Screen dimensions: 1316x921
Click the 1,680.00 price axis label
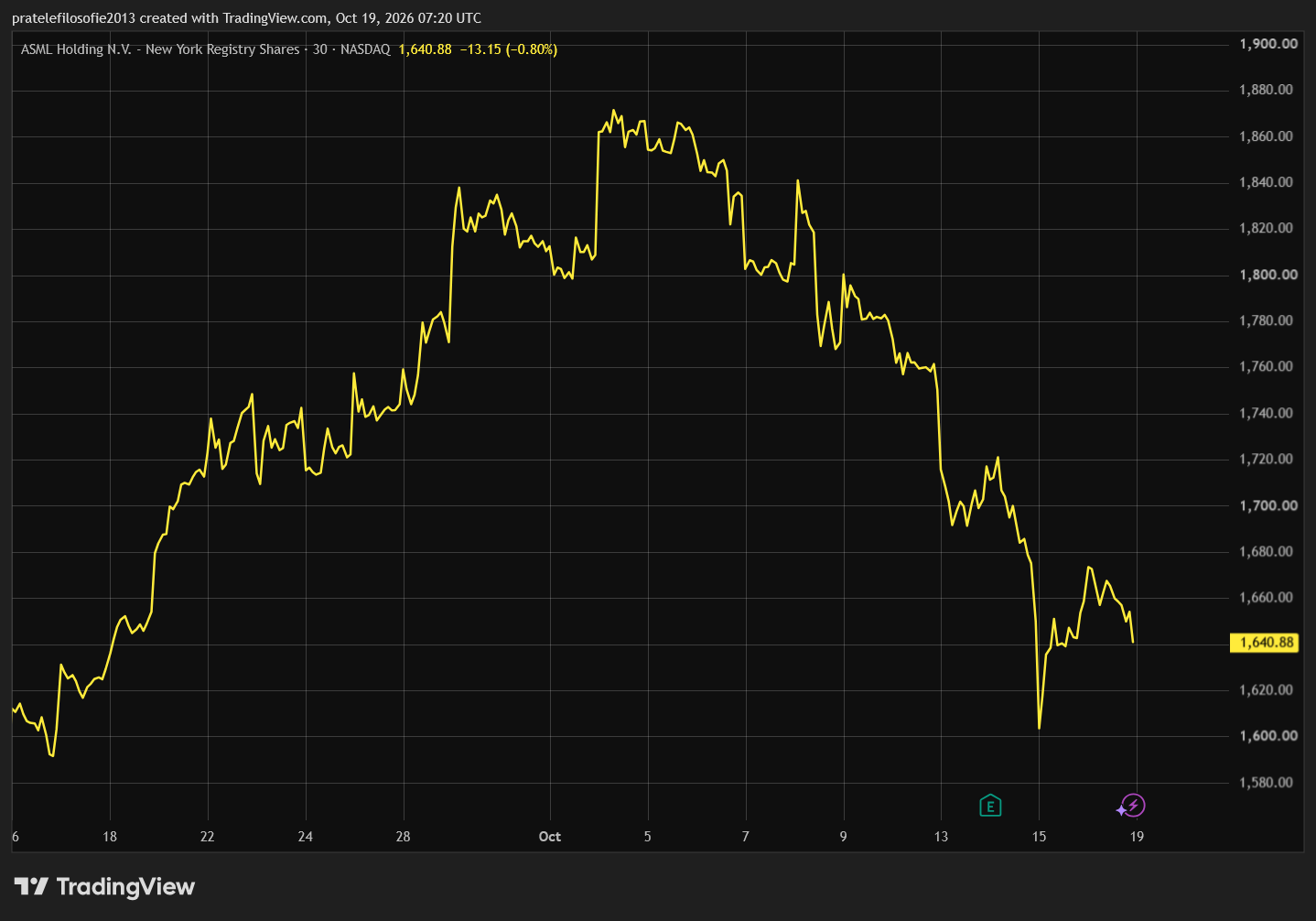pyautogui.click(x=1266, y=551)
